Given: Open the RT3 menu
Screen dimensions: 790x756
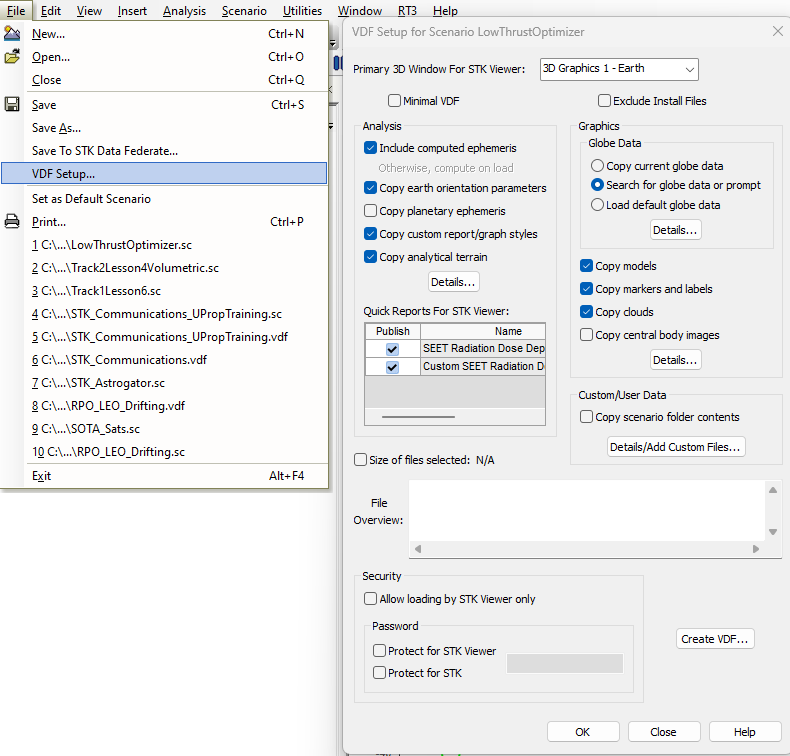Looking at the screenshot, I should [407, 11].
